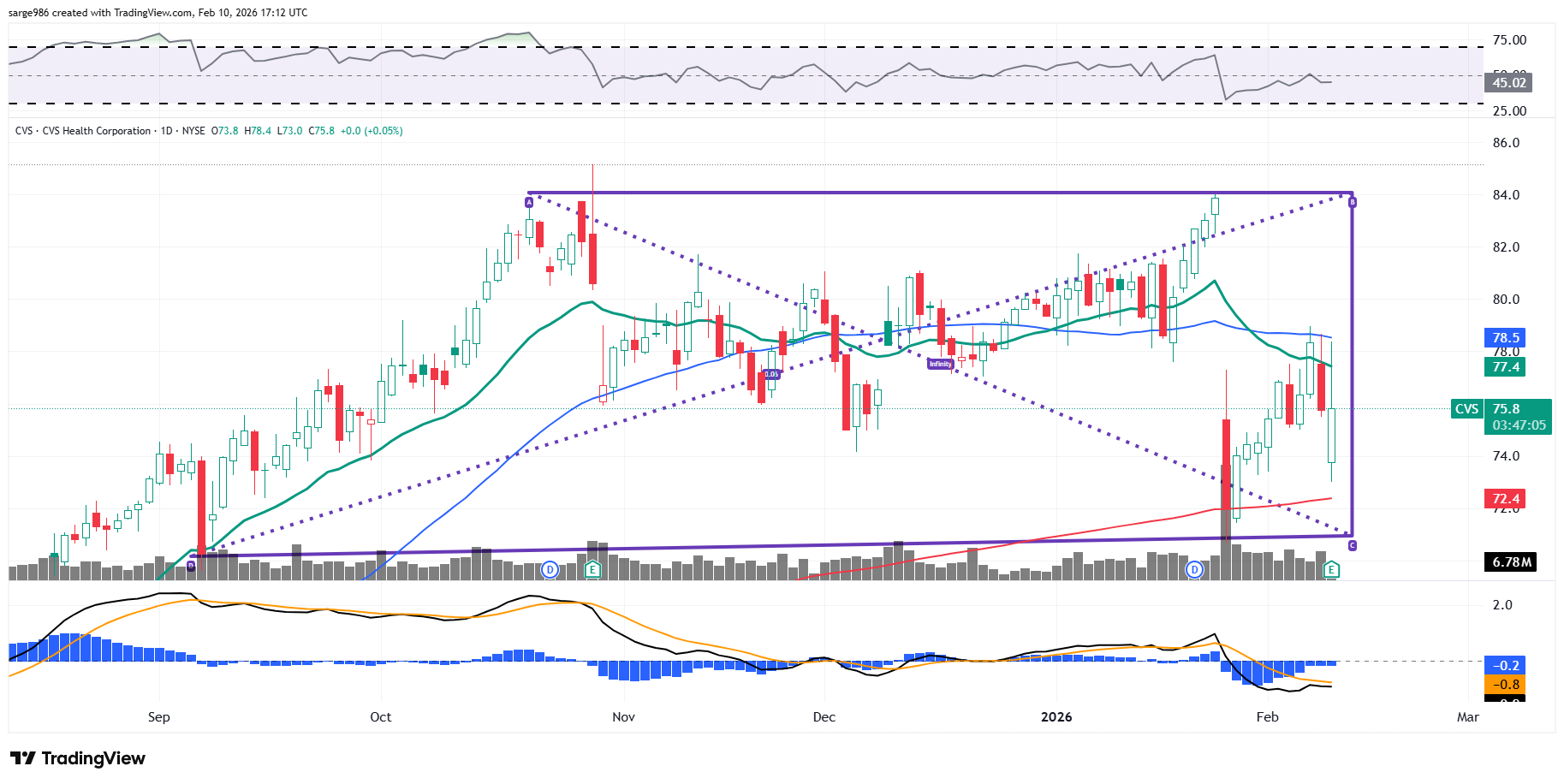Open the late-October dividend "D" marker
Viewport: 1564px width, 784px height.
[550, 569]
